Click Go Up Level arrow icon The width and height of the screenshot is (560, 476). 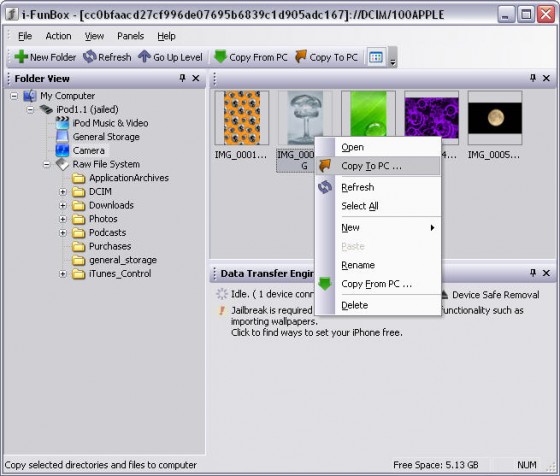click(145, 56)
